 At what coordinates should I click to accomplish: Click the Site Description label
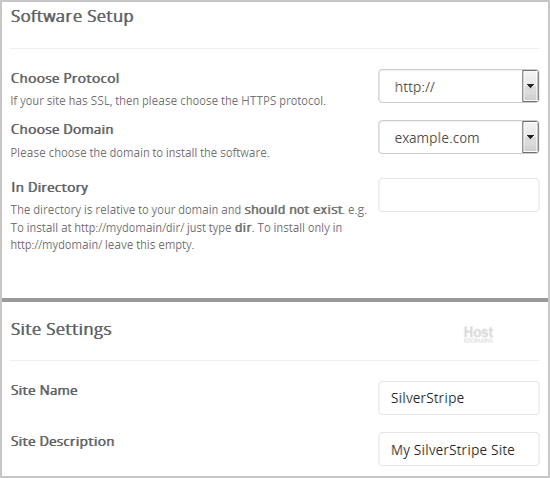click(62, 442)
